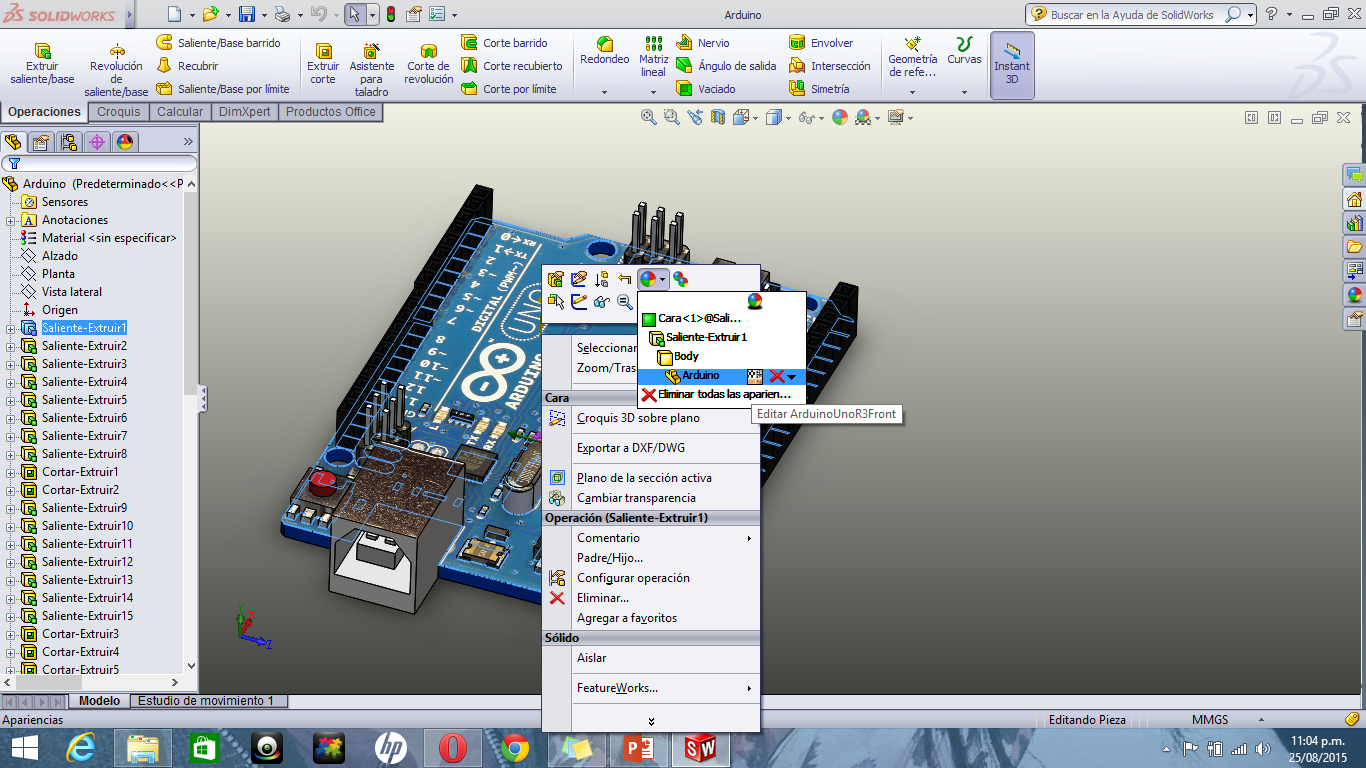Select green Cara<1> appearance swatch
The width and height of the screenshot is (1366, 768).
(x=648, y=319)
